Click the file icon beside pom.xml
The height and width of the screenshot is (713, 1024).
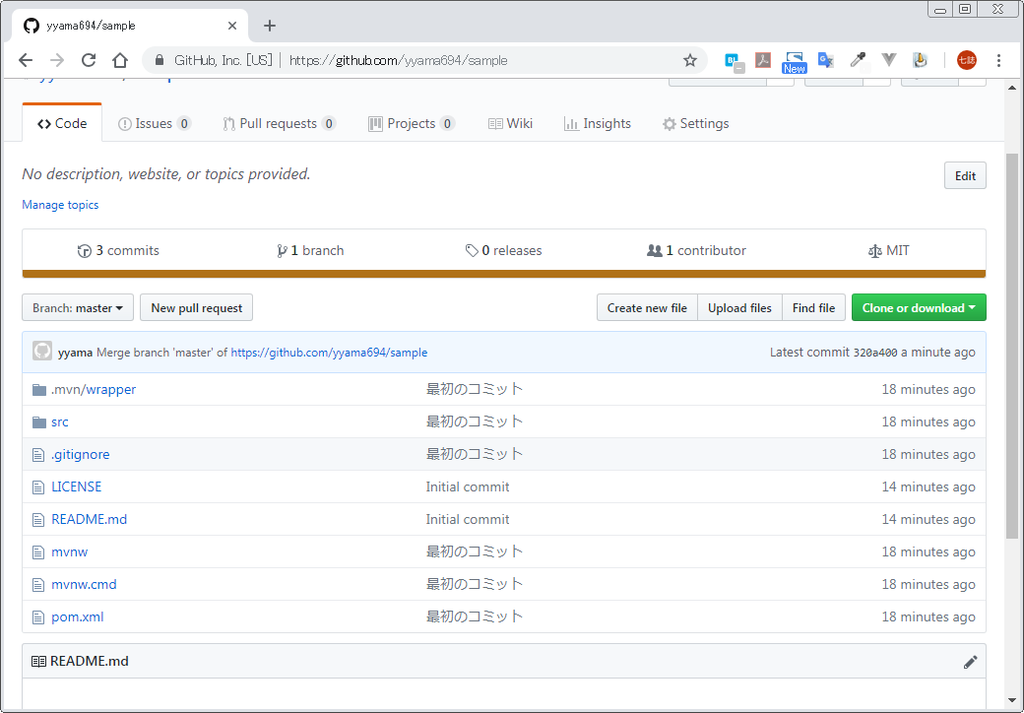tap(39, 617)
